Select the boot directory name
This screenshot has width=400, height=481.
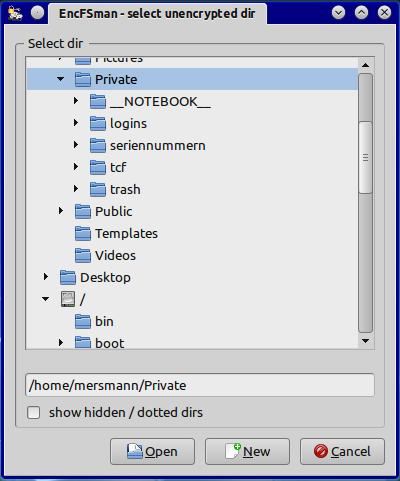[110, 343]
